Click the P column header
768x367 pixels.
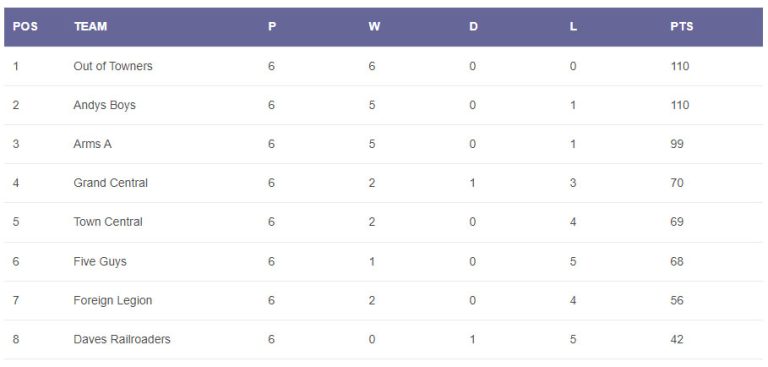(x=272, y=27)
